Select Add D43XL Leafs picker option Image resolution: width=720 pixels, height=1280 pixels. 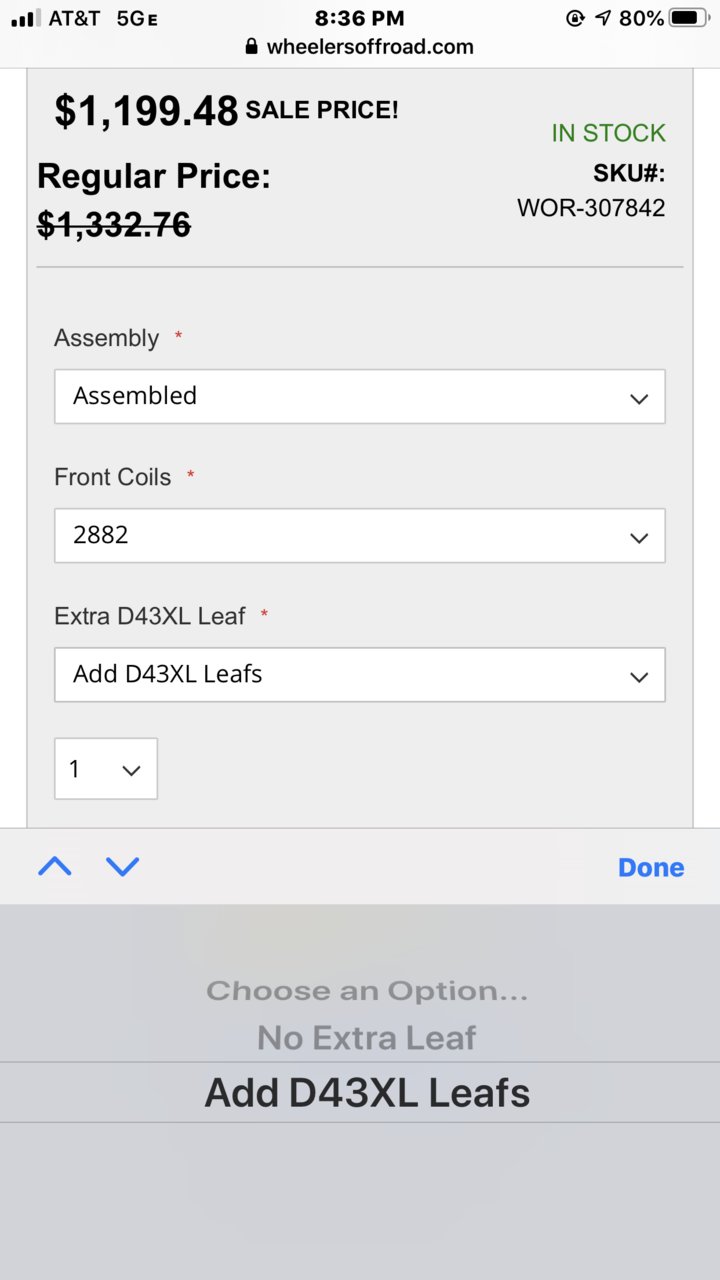[x=367, y=1092]
